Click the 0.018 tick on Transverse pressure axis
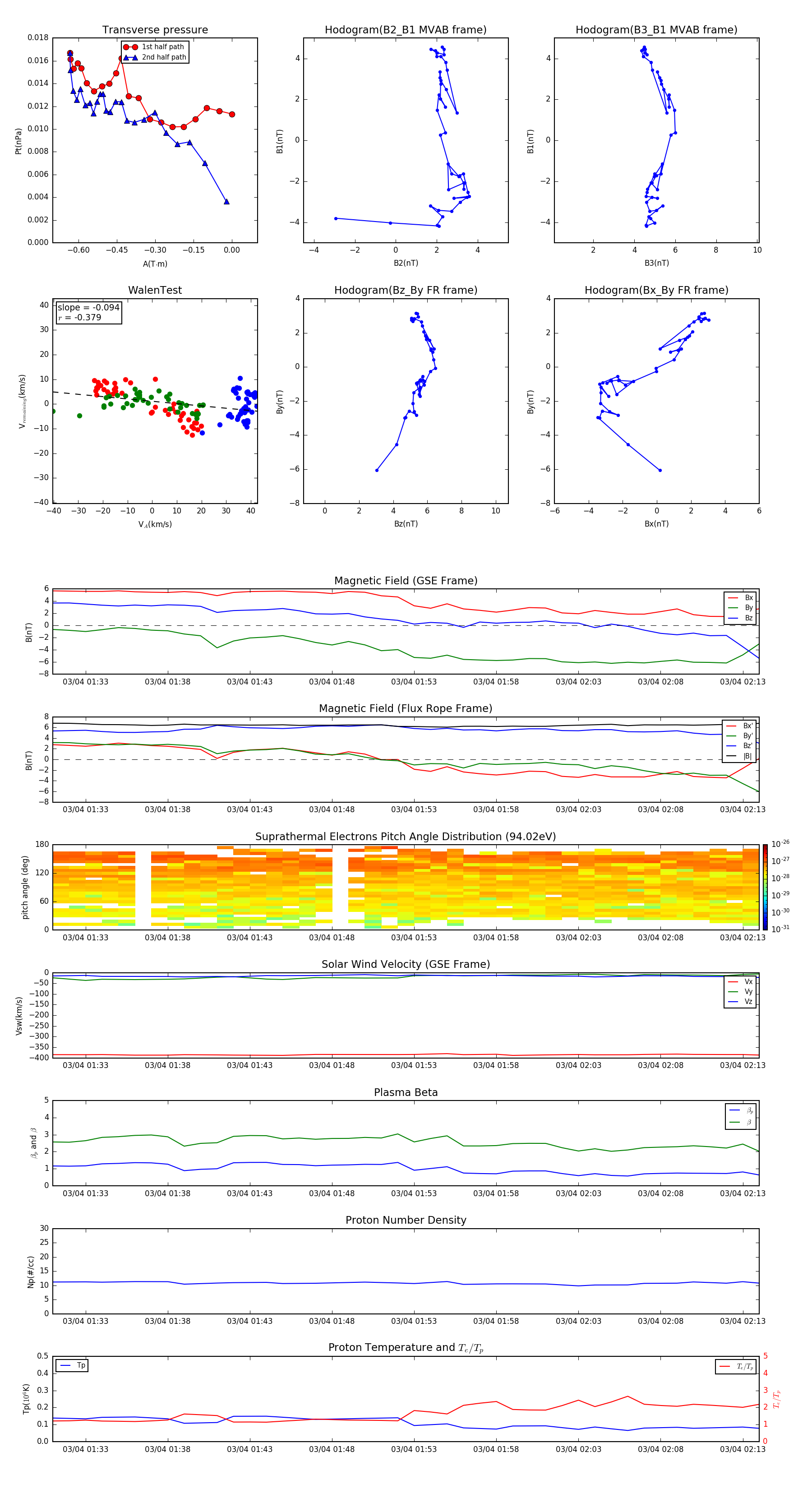Image resolution: width=812 pixels, height=1489 pixels. click(x=38, y=37)
